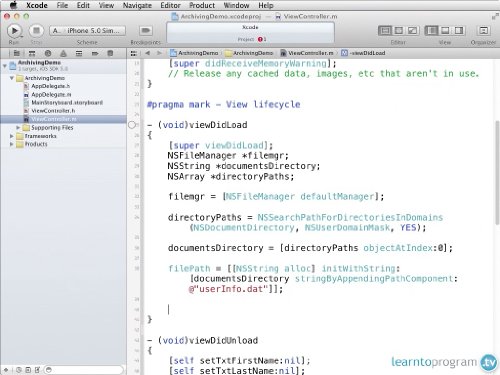The width and height of the screenshot is (500, 375).
Task: Show the Breakpoint navigator
Action: (95, 53)
